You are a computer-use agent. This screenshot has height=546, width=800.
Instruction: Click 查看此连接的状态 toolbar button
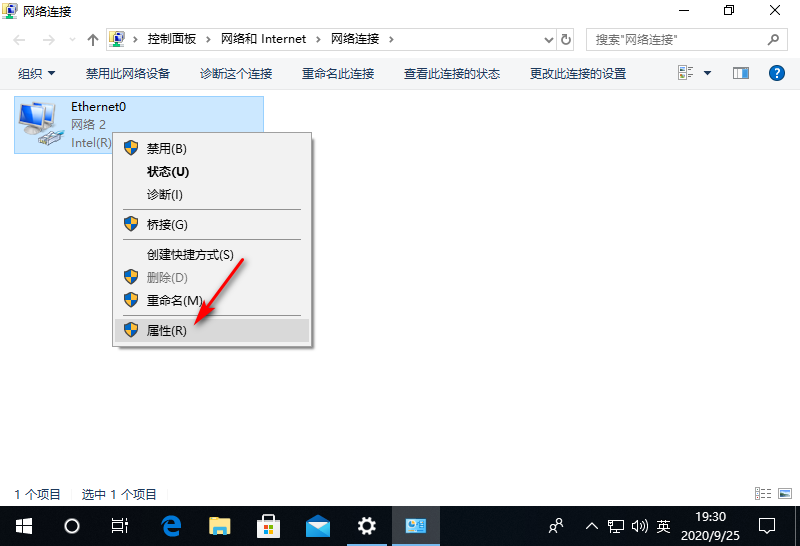point(452,73)
